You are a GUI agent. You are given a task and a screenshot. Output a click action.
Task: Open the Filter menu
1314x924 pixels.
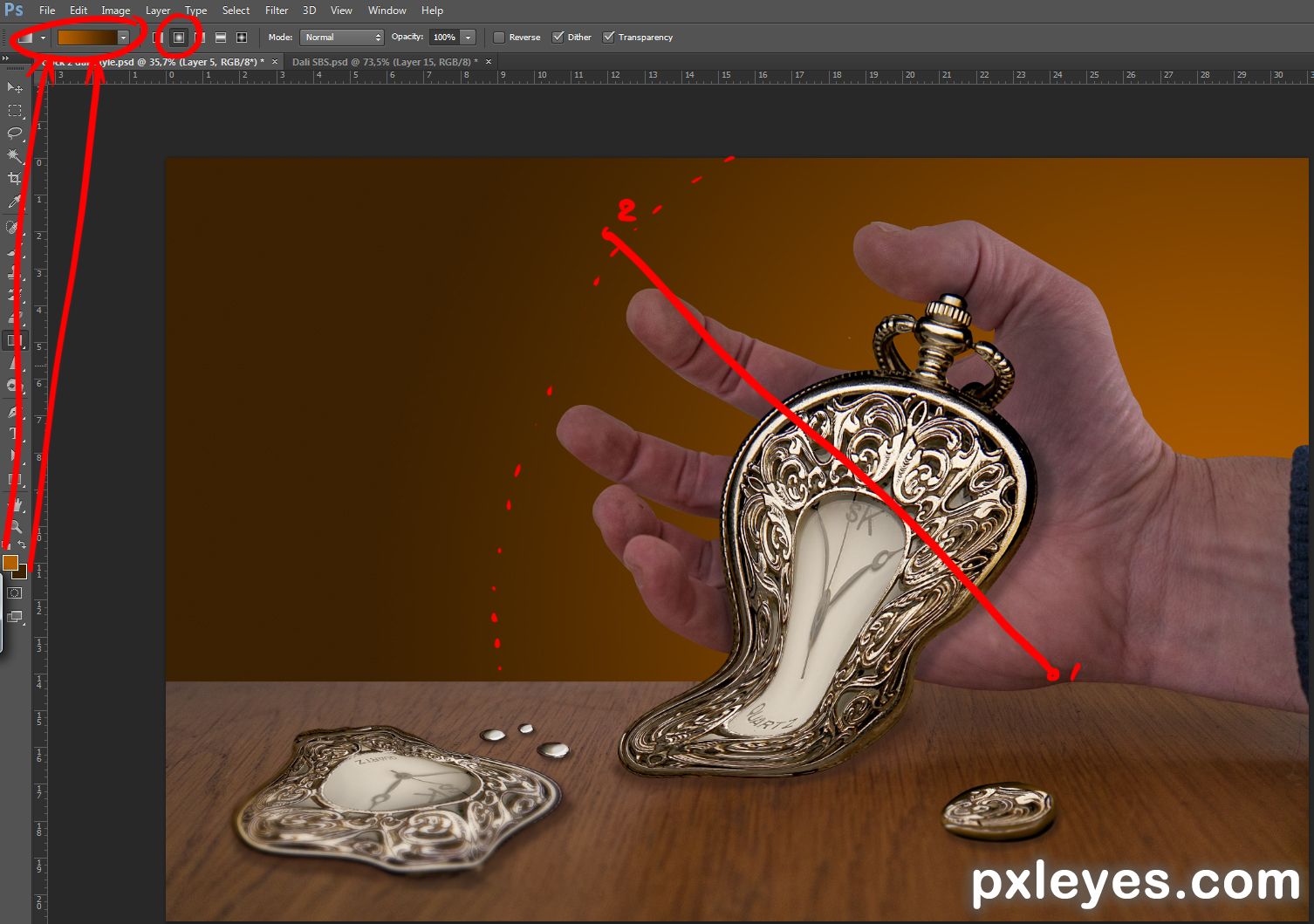(277, 10)
